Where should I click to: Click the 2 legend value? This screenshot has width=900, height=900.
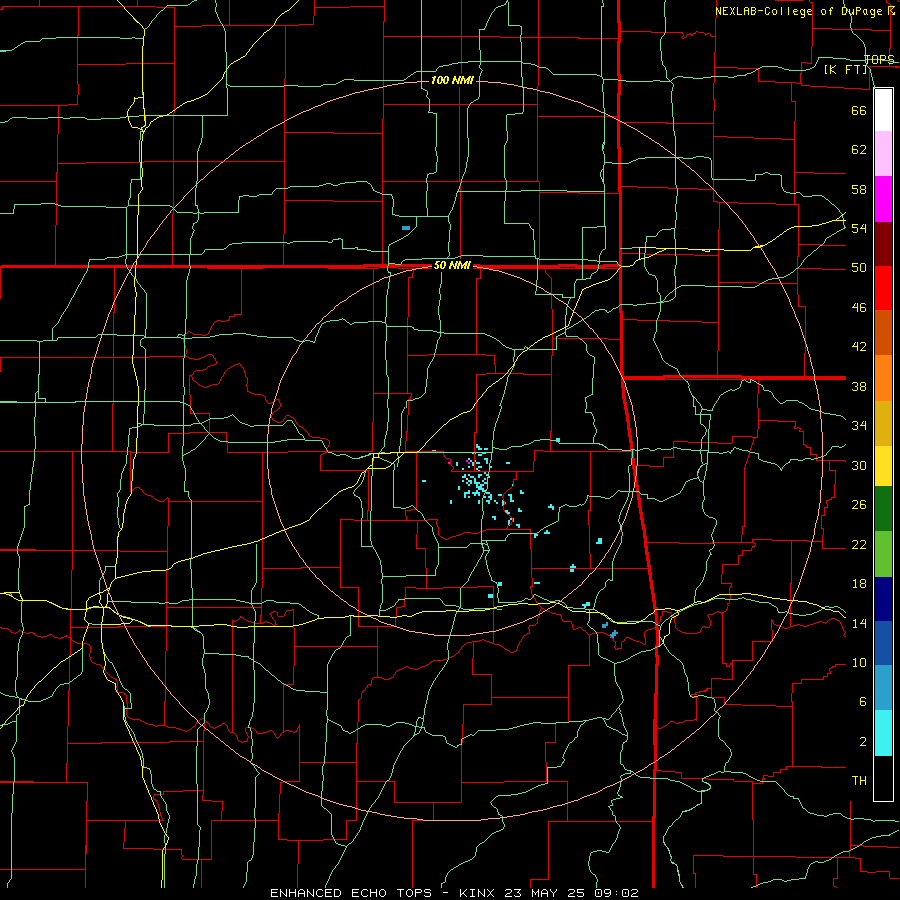pos(862,742)
